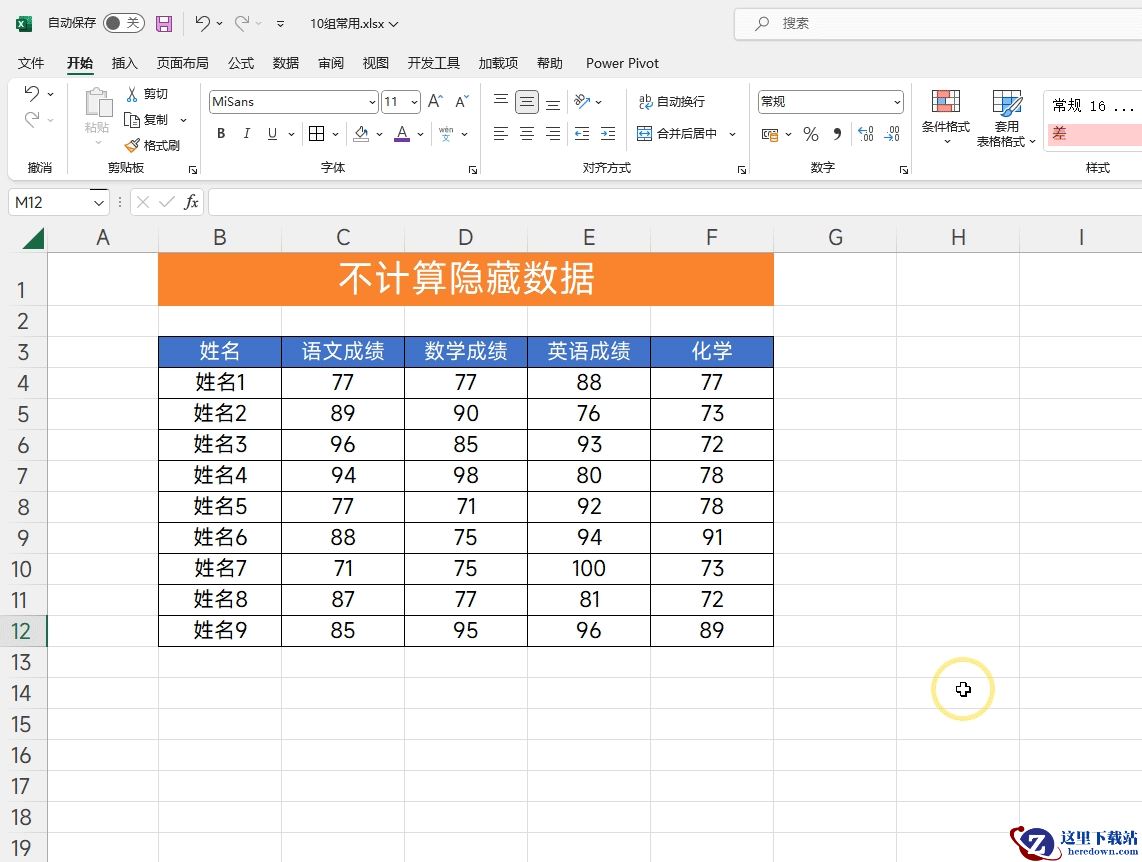1142x862 pixels.
Task: Open 条件格式 conditional formatting
Action: 945,116
